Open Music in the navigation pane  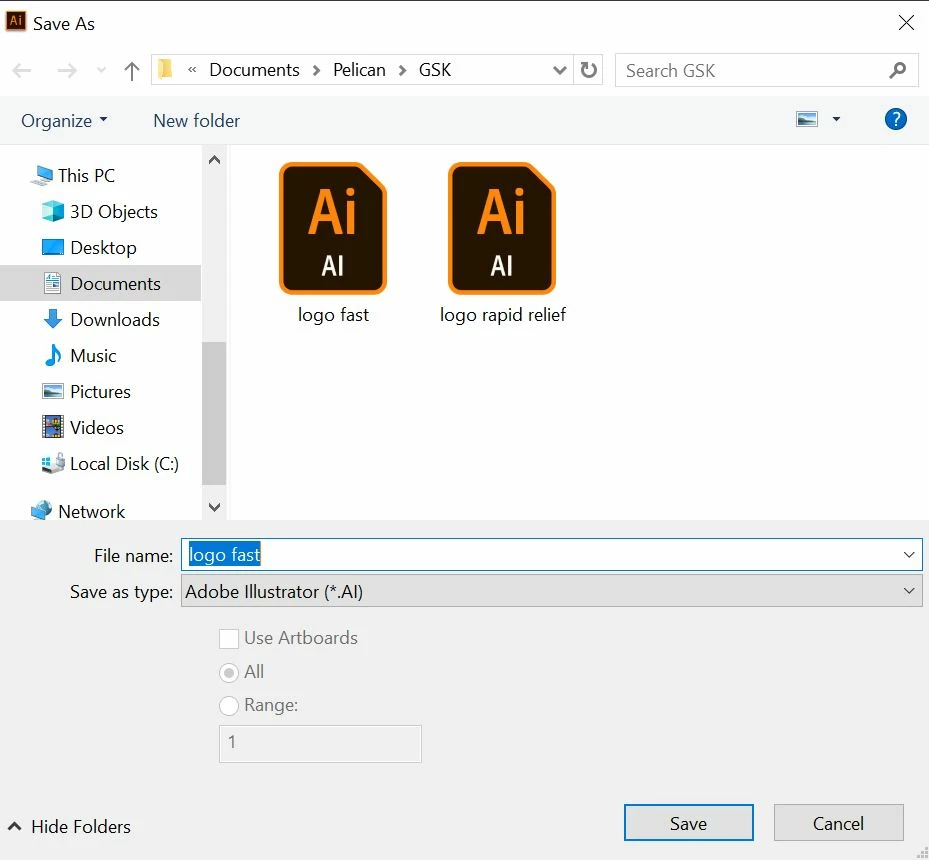pos(79,355)
